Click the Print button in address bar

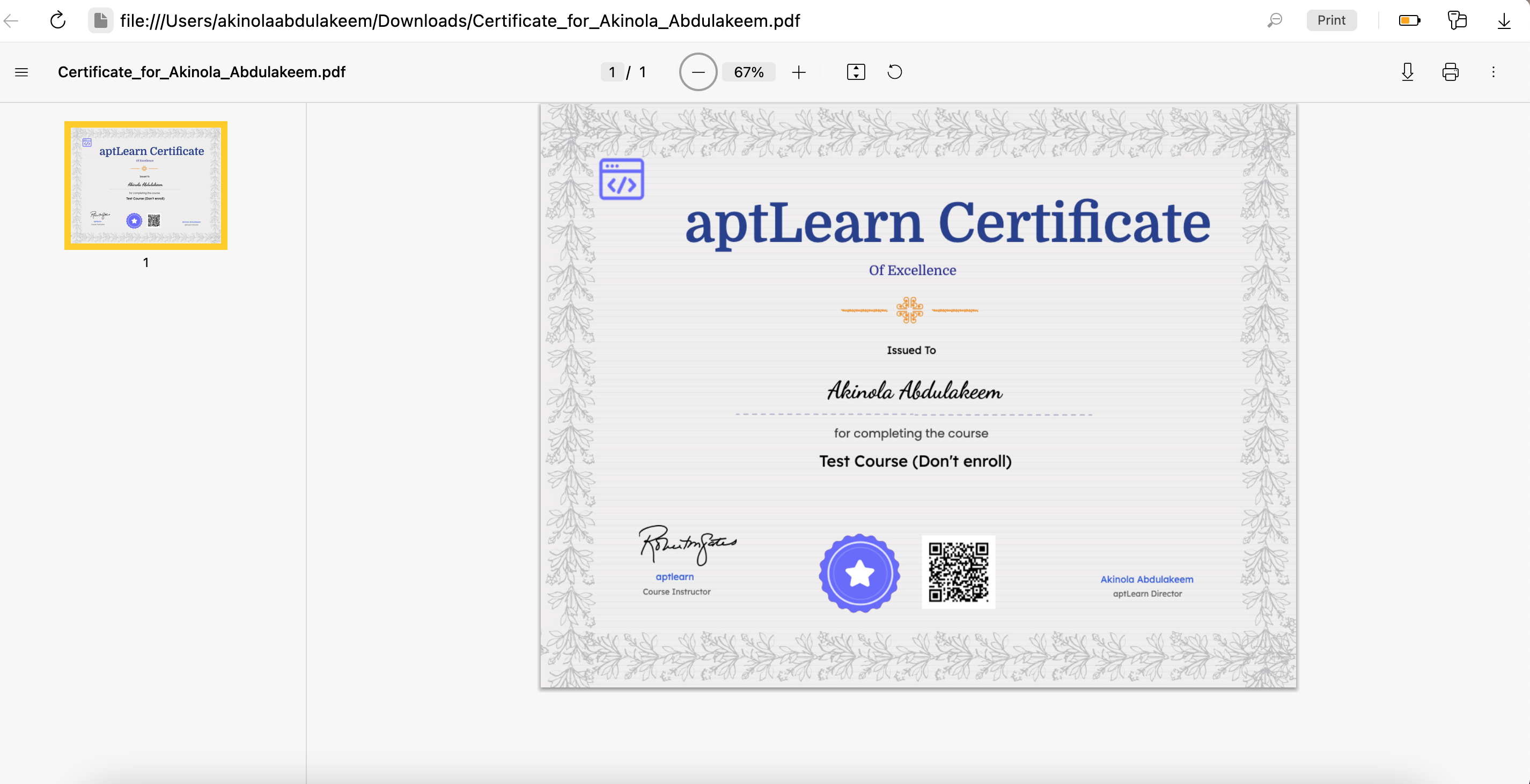1331,21
